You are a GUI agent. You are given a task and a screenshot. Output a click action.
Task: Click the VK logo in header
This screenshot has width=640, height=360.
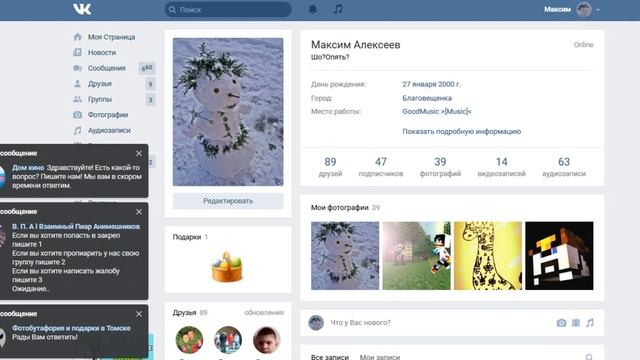pyautogui.click(x=82, y=9)
